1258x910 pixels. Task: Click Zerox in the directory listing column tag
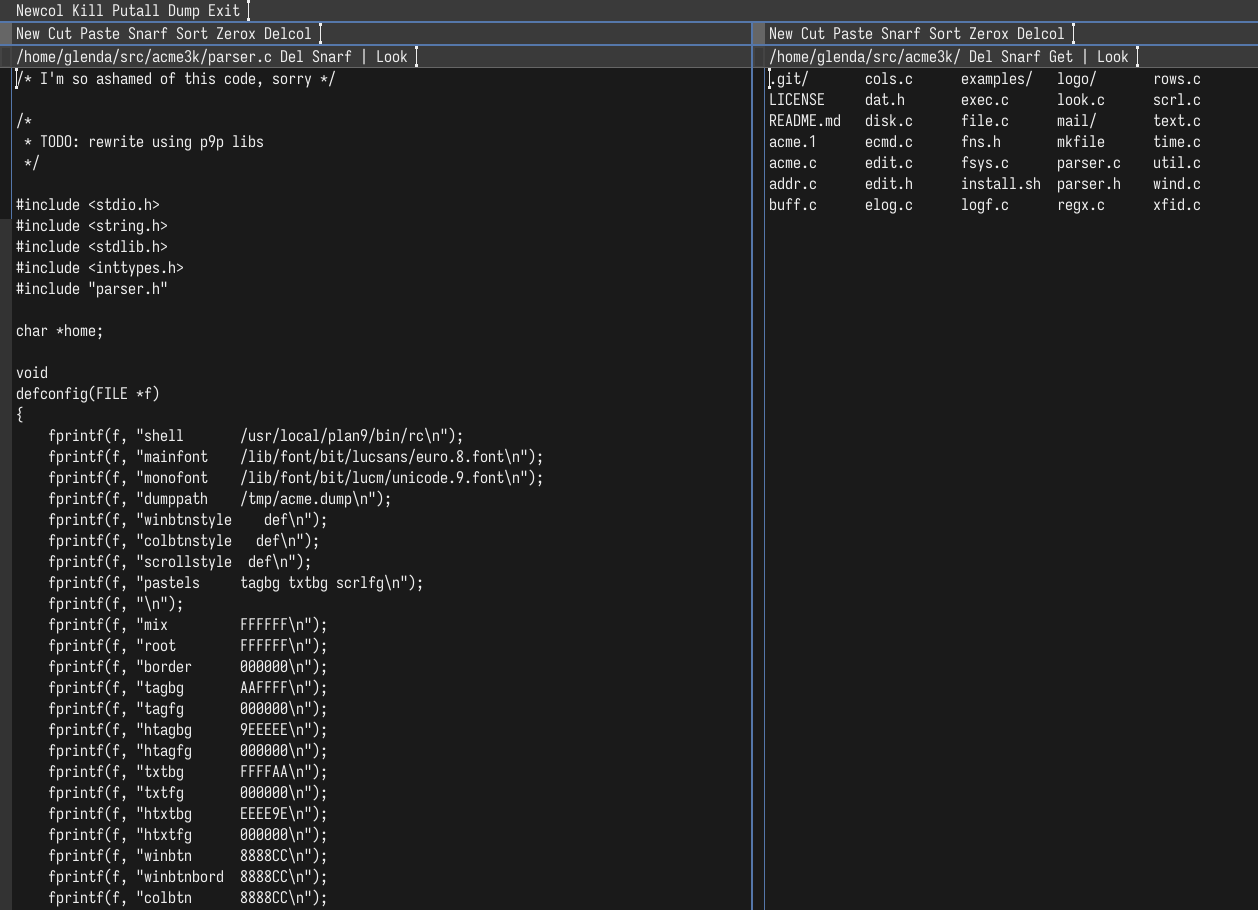tap(989, 34)
